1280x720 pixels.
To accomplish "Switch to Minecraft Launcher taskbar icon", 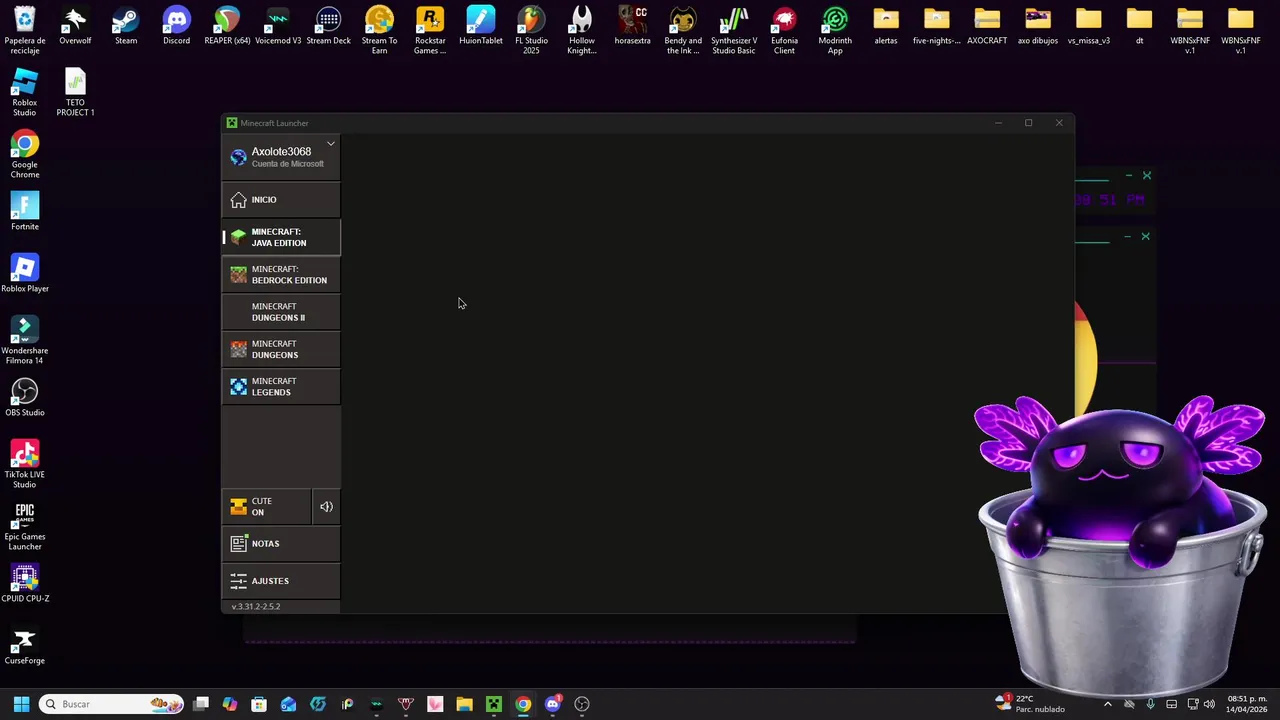I will [x=494, y=704].
